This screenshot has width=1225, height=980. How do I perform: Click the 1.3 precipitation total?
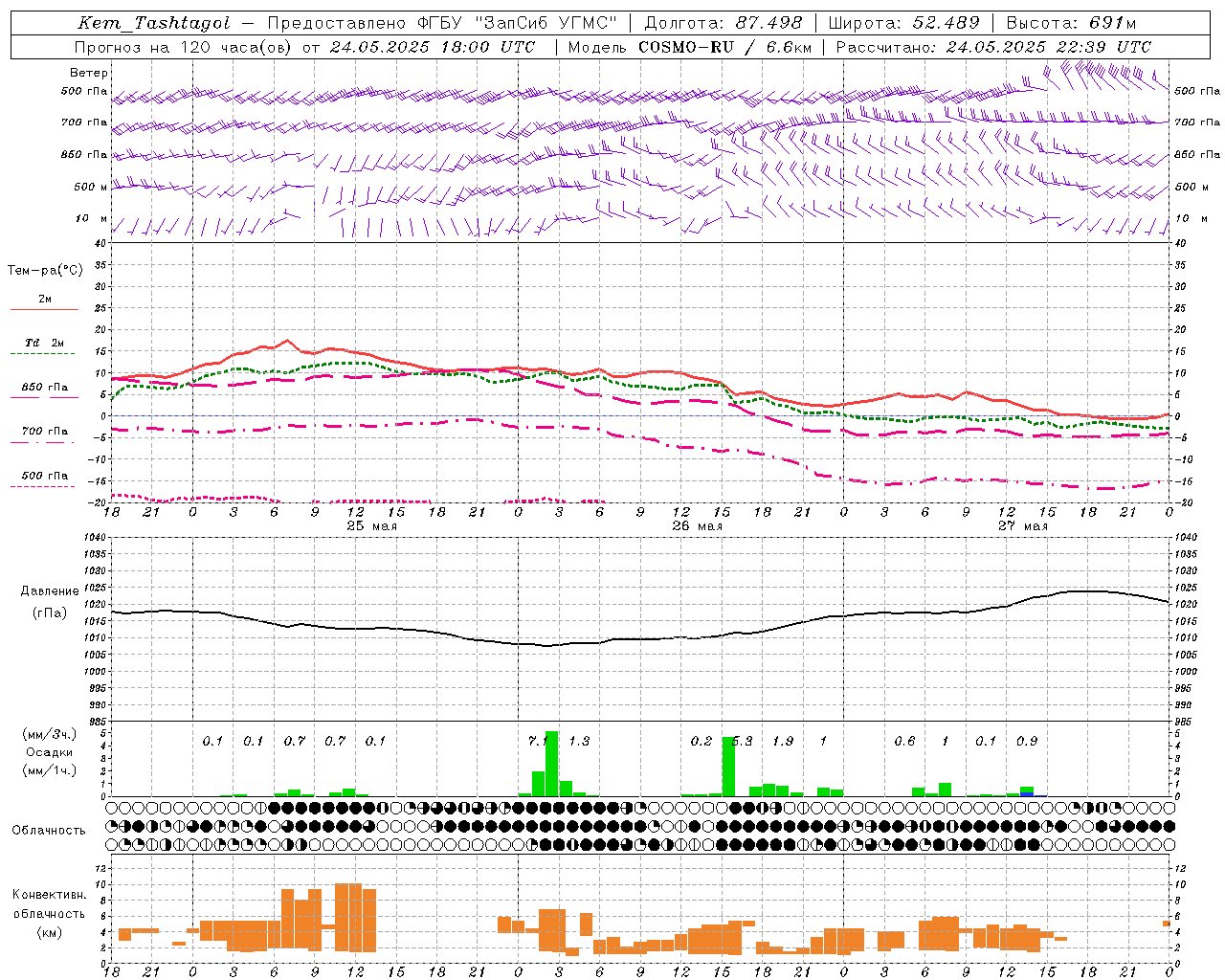[579, 741]
